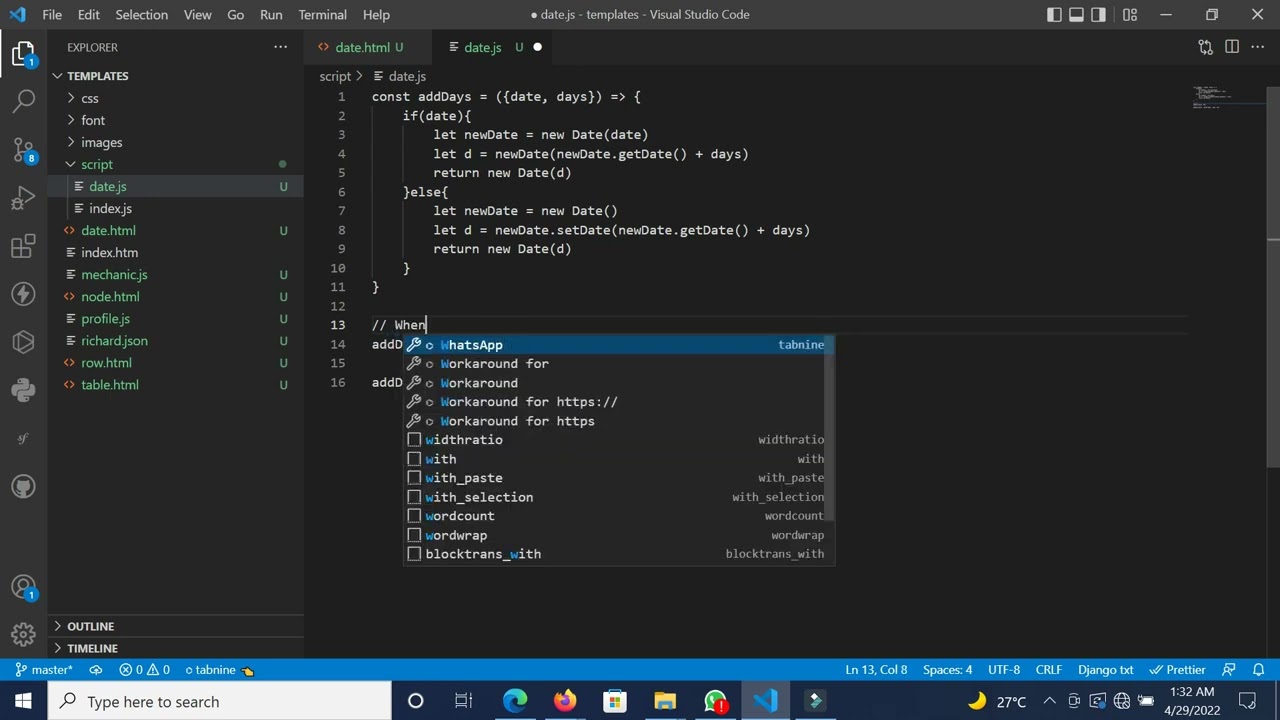1280x720 pixels.
Task: Open Microsoft Edge from the taskbar
Action: point(515,701)
